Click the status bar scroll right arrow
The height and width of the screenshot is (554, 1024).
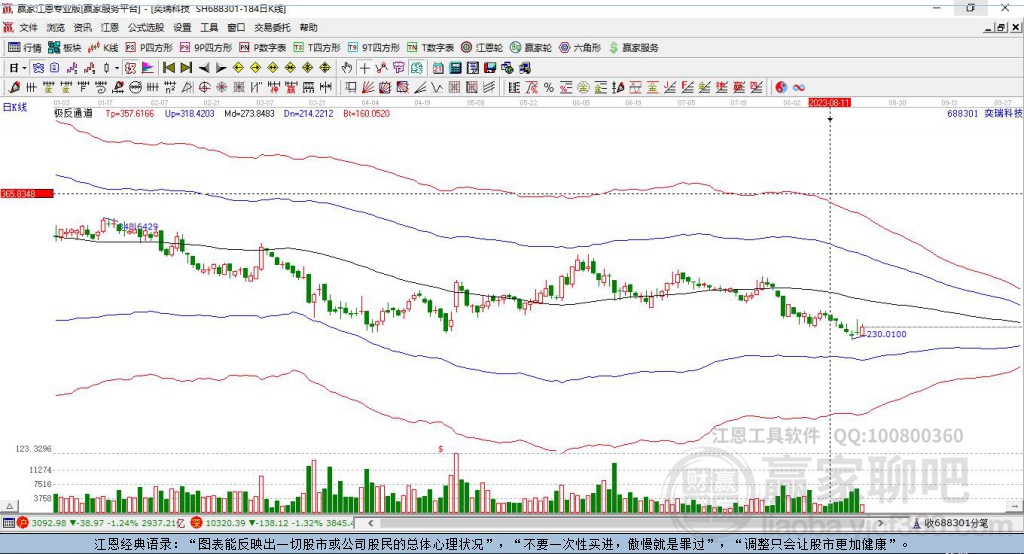coord(880,523)
